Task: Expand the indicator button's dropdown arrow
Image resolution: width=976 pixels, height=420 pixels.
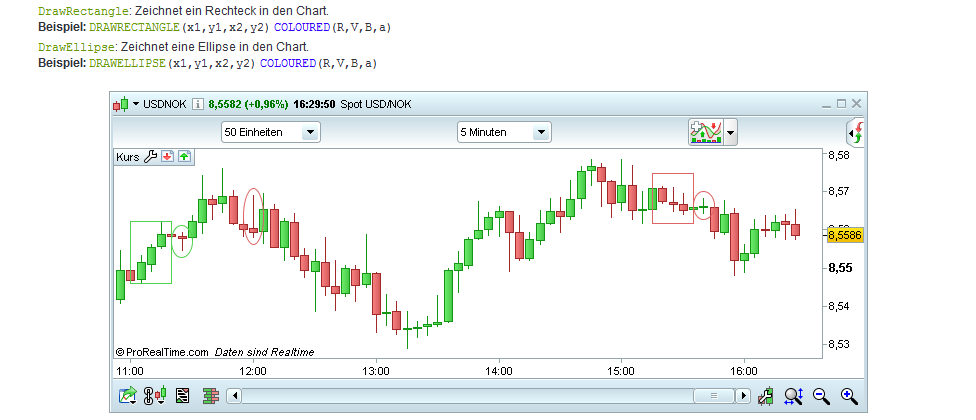Action: coord(730,133)
